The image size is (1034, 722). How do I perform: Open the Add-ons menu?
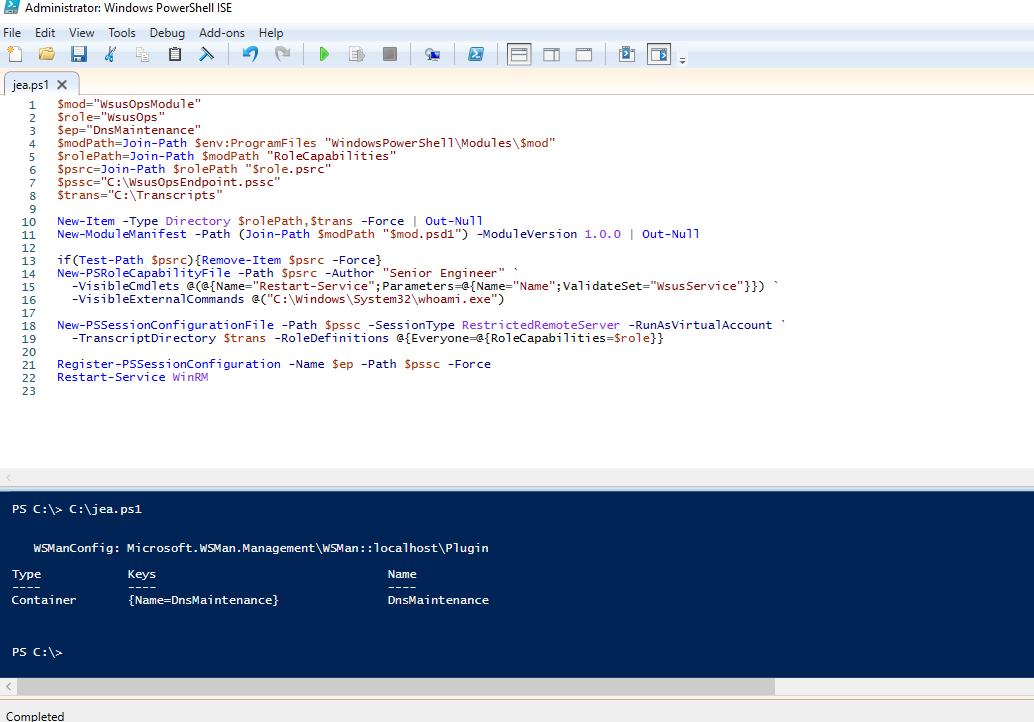pos(222,33)
